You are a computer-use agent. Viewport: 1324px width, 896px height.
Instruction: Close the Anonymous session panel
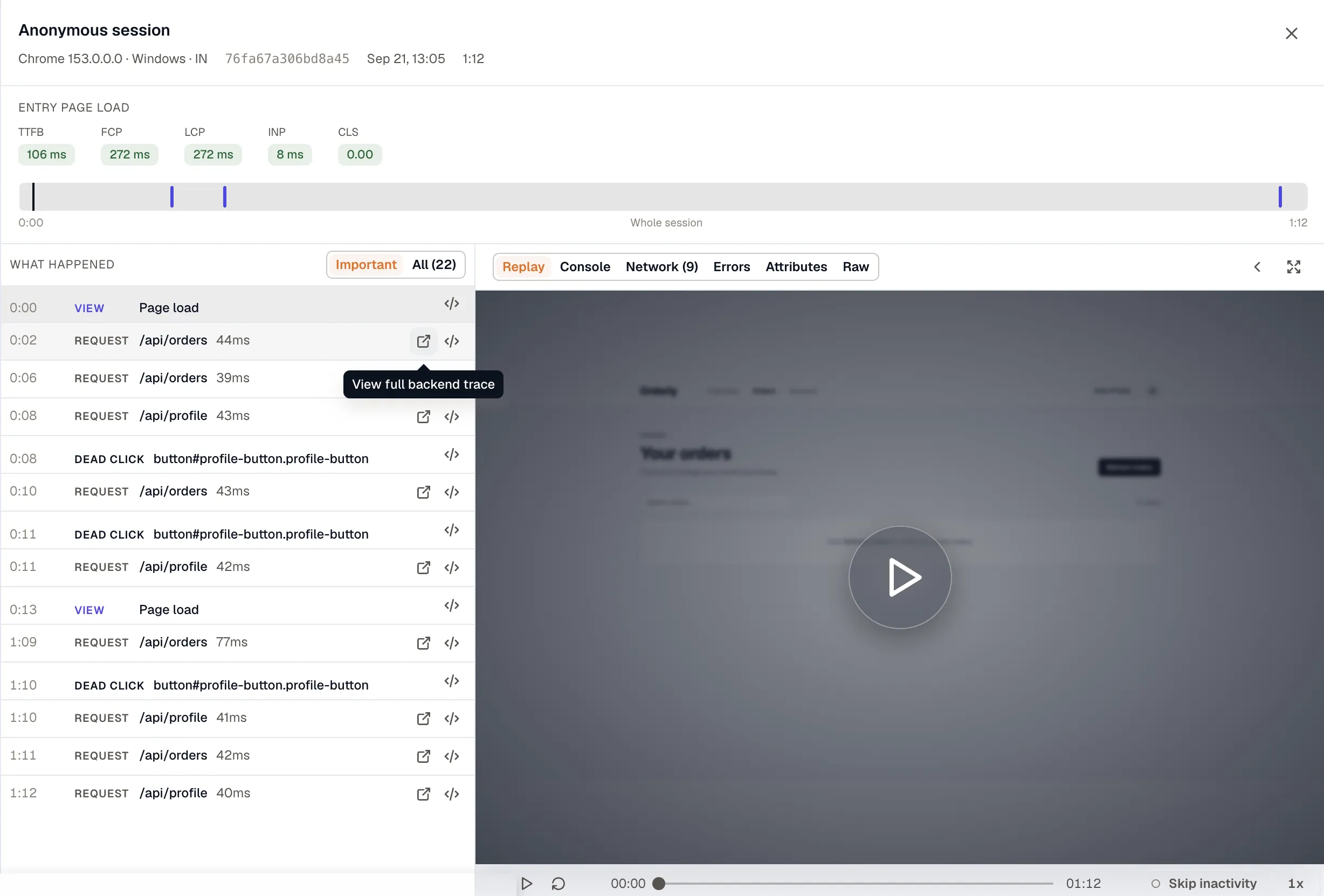(1291, 33)
